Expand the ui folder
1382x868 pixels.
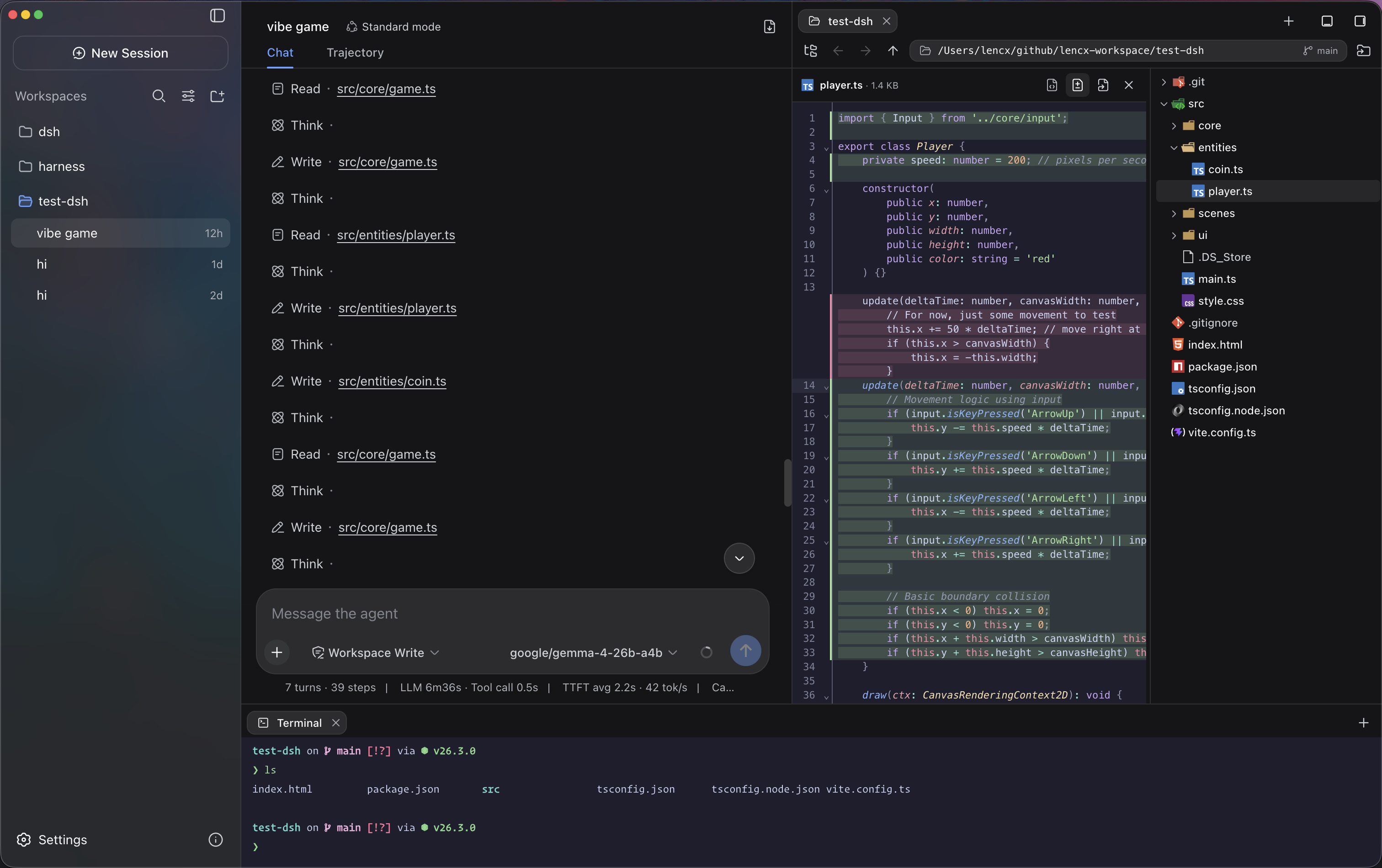1174,235
